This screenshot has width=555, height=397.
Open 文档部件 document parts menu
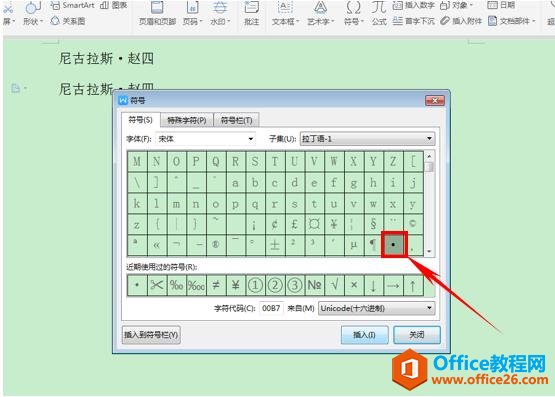(x=511, y=21)
